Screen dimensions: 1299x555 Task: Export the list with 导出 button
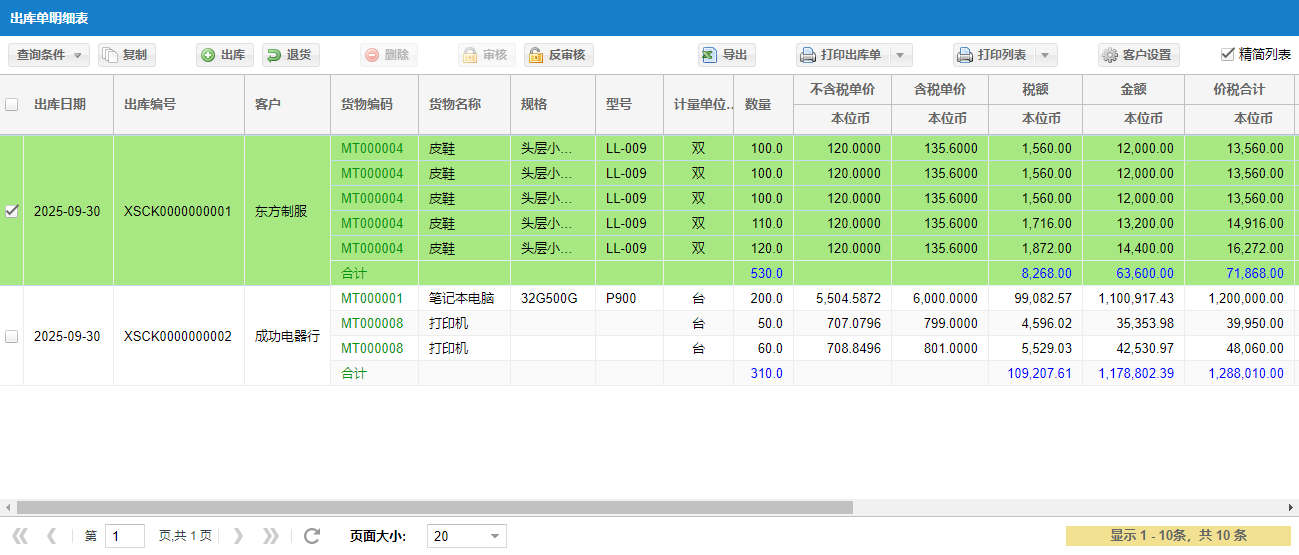point(726,55)
